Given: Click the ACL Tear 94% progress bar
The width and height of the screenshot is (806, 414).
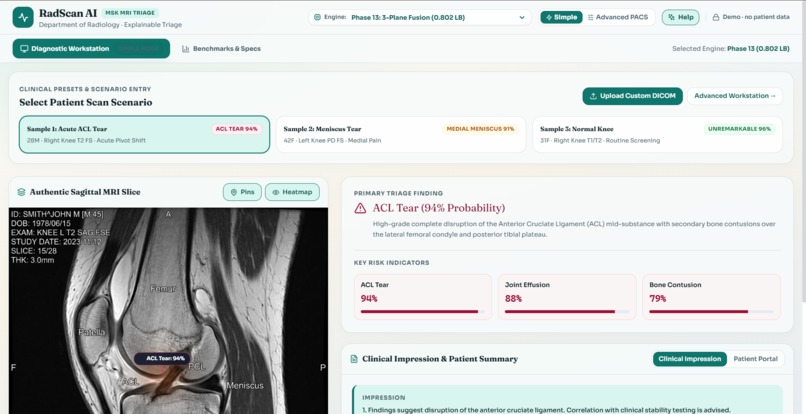Looking at the screenshot, I should tap(423, 312).
